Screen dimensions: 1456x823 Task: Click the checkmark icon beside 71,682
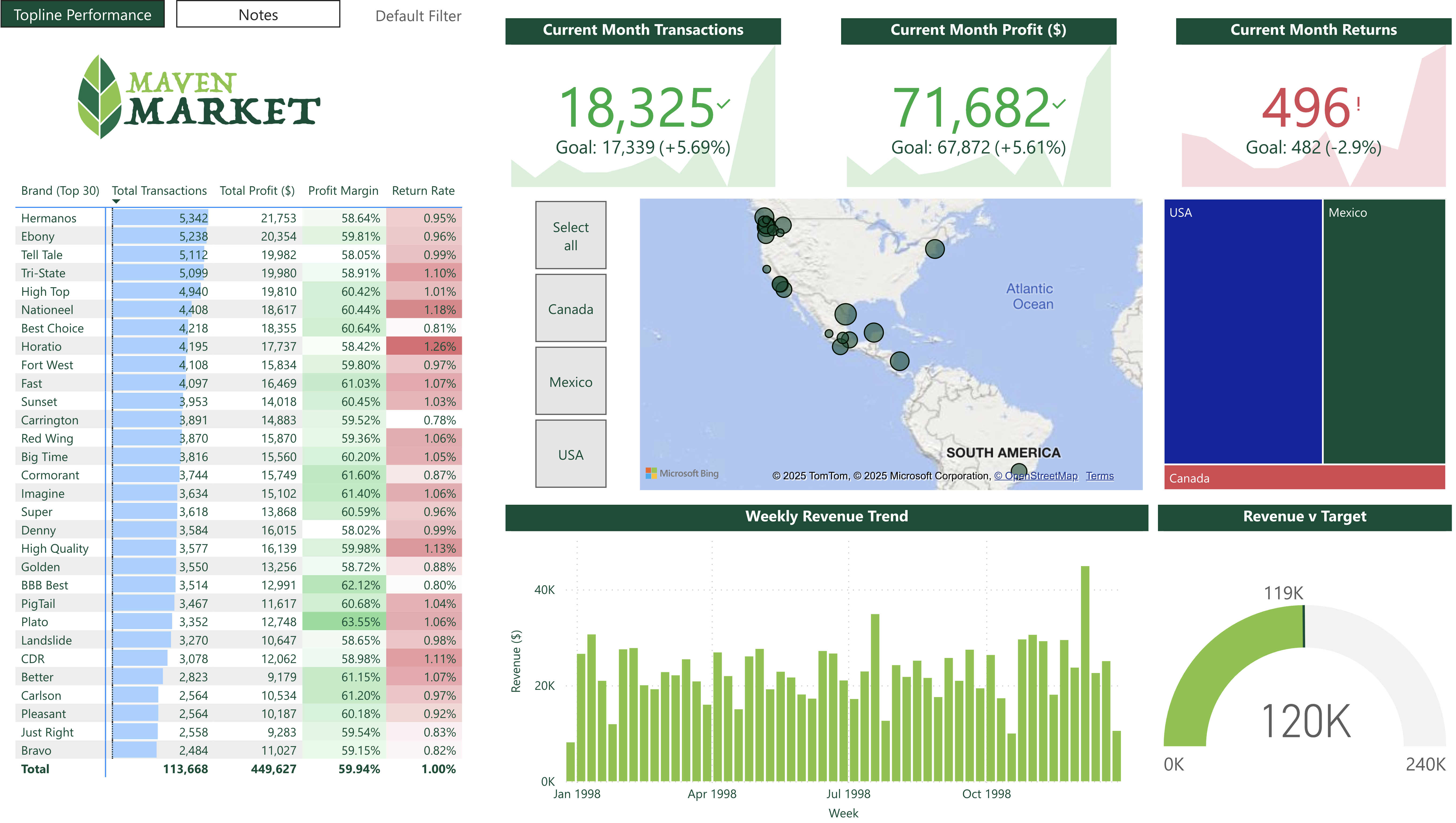click(x=1058, y=104)
